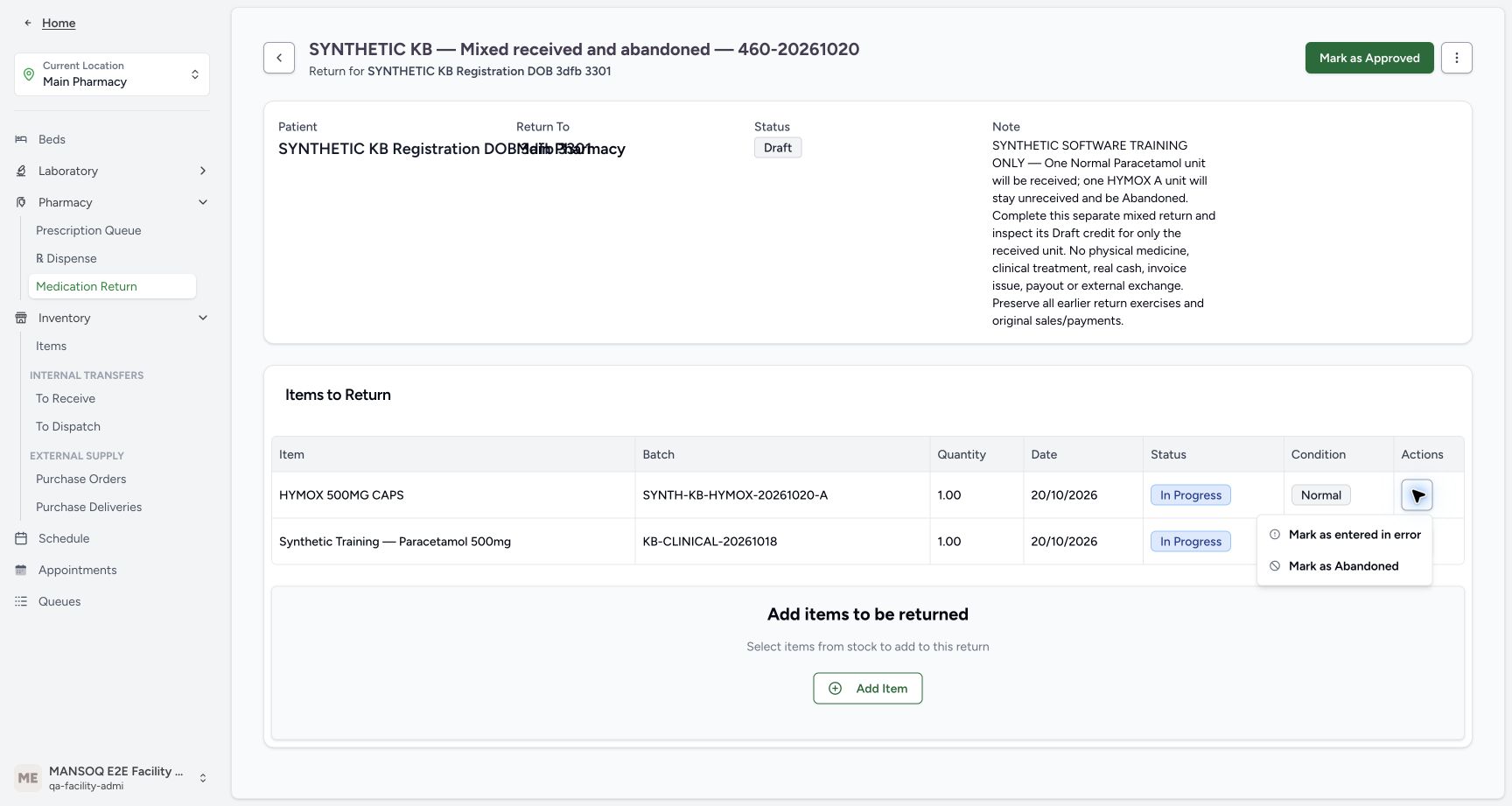Choose Mark as Abandoned option
The height and width of the screenshot is (806, 1512).
pos(1345,566)
